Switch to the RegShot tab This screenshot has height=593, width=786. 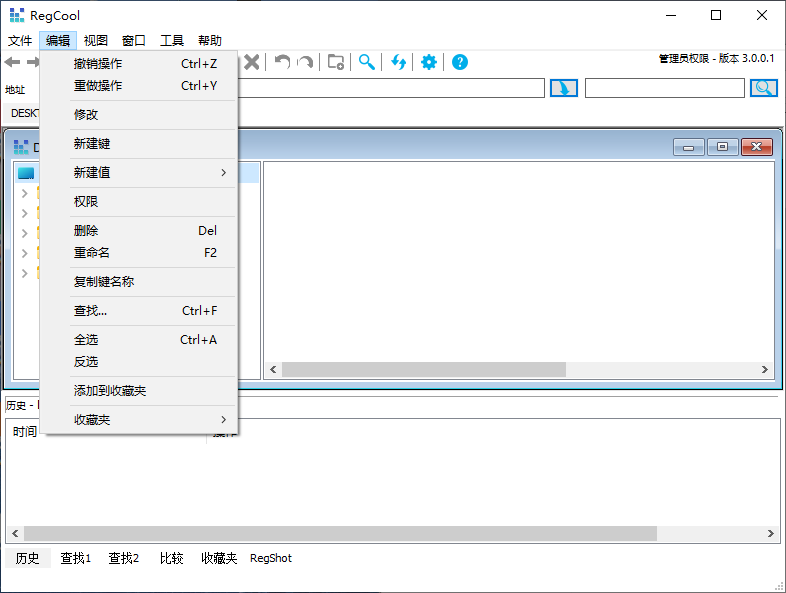pos(271,558)
